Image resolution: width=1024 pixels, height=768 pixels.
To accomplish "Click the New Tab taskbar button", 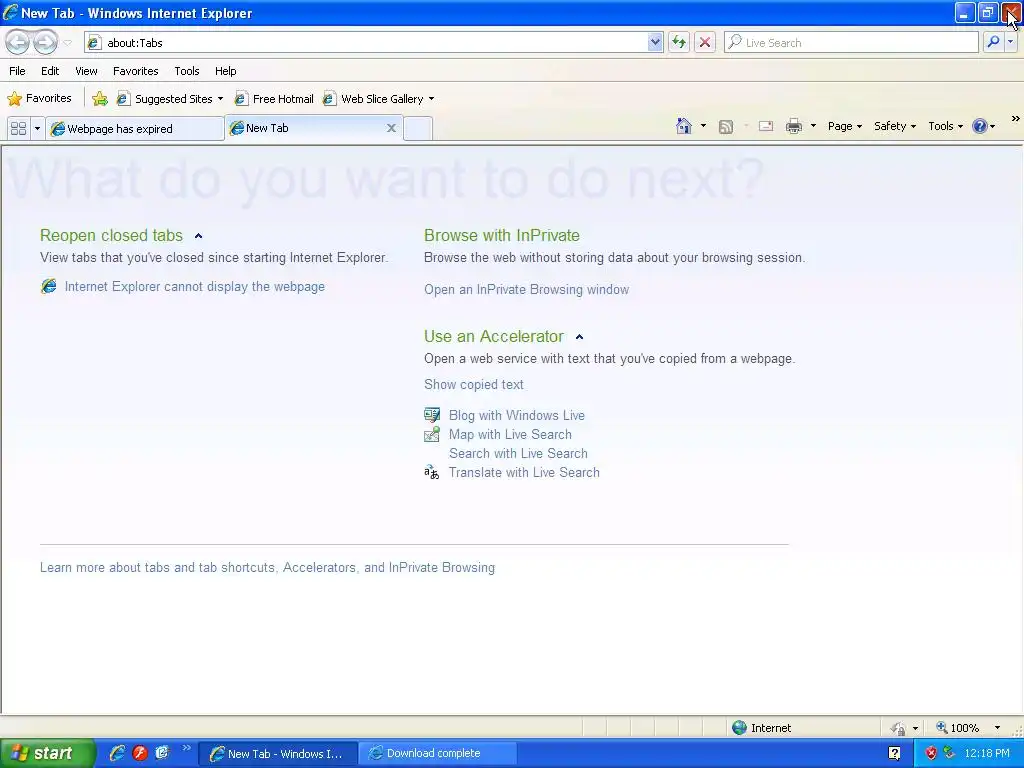I will pos(279,754).
